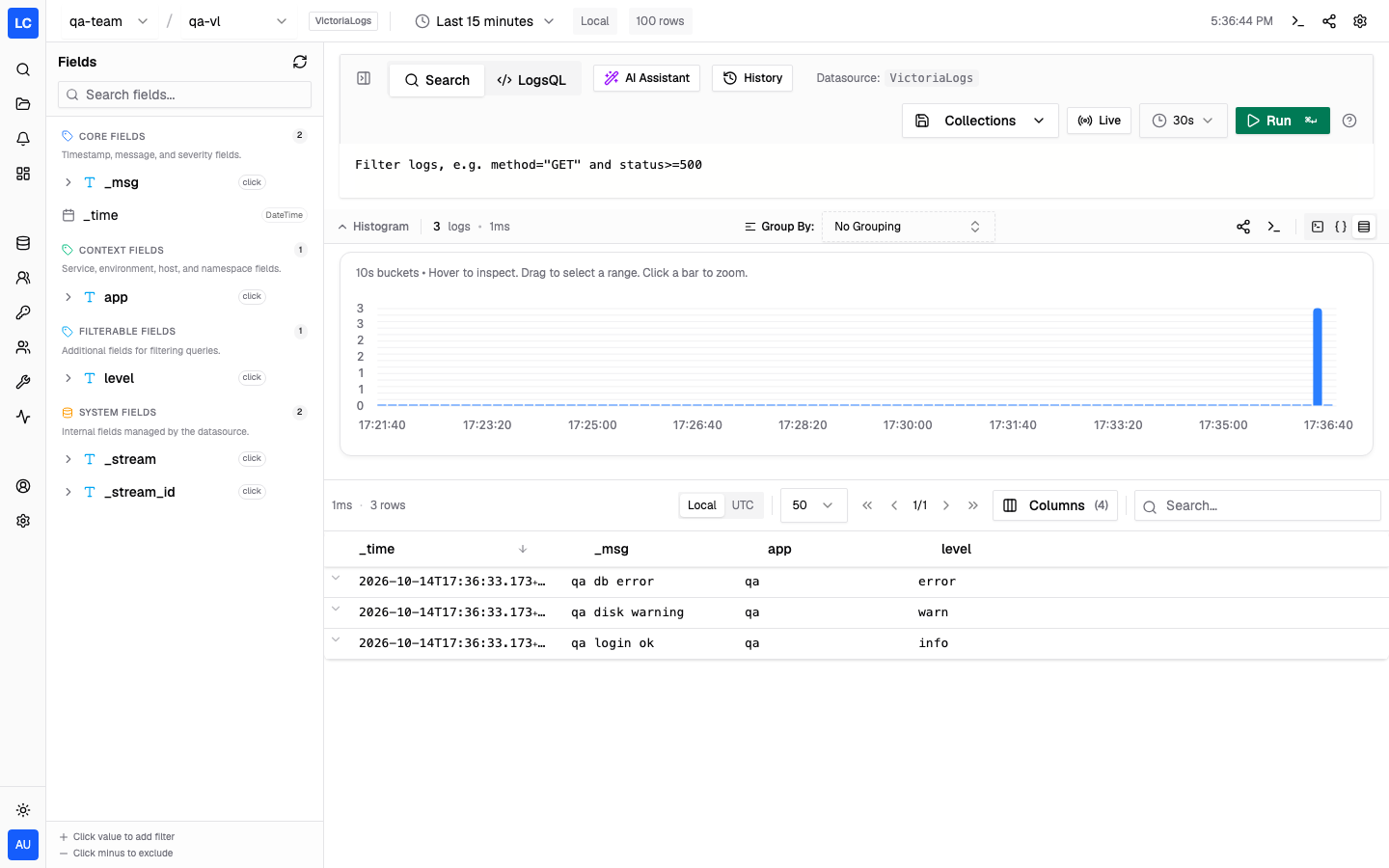Toggle the light theme sun icon
Image resolution: width=1389 pixels, height=868 pixels.
(23, 810)
